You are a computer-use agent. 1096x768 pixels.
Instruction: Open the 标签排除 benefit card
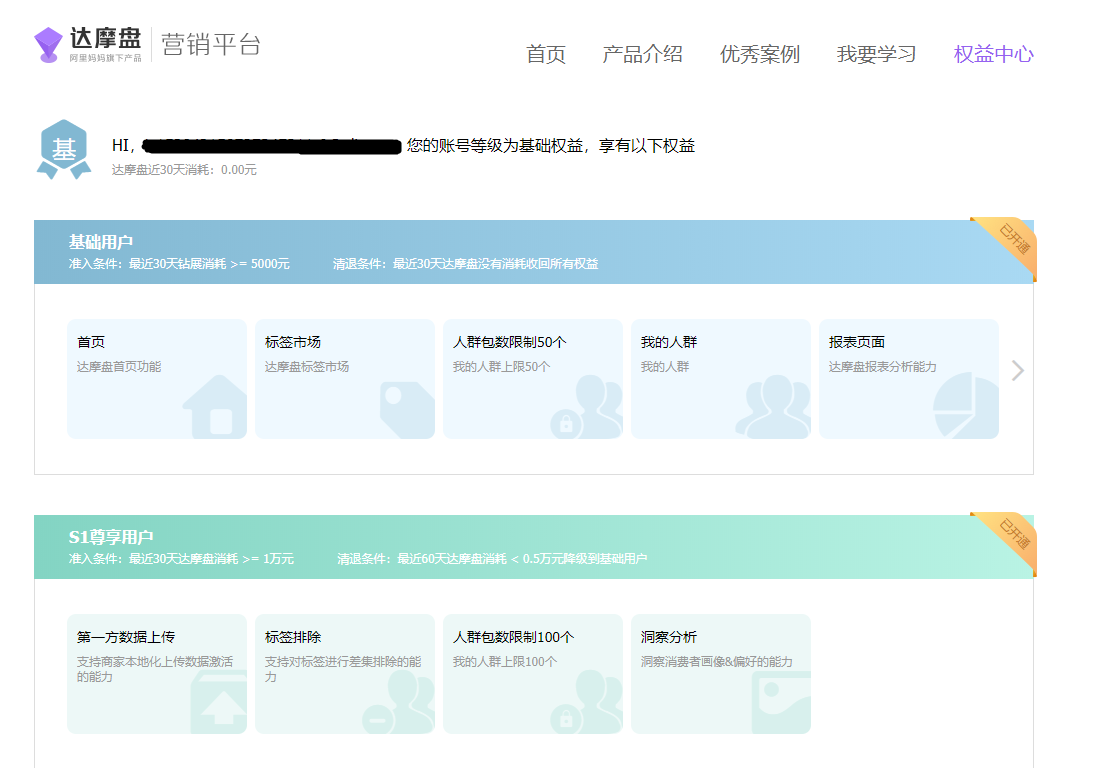pyautogui.click(x=345, y=674)
